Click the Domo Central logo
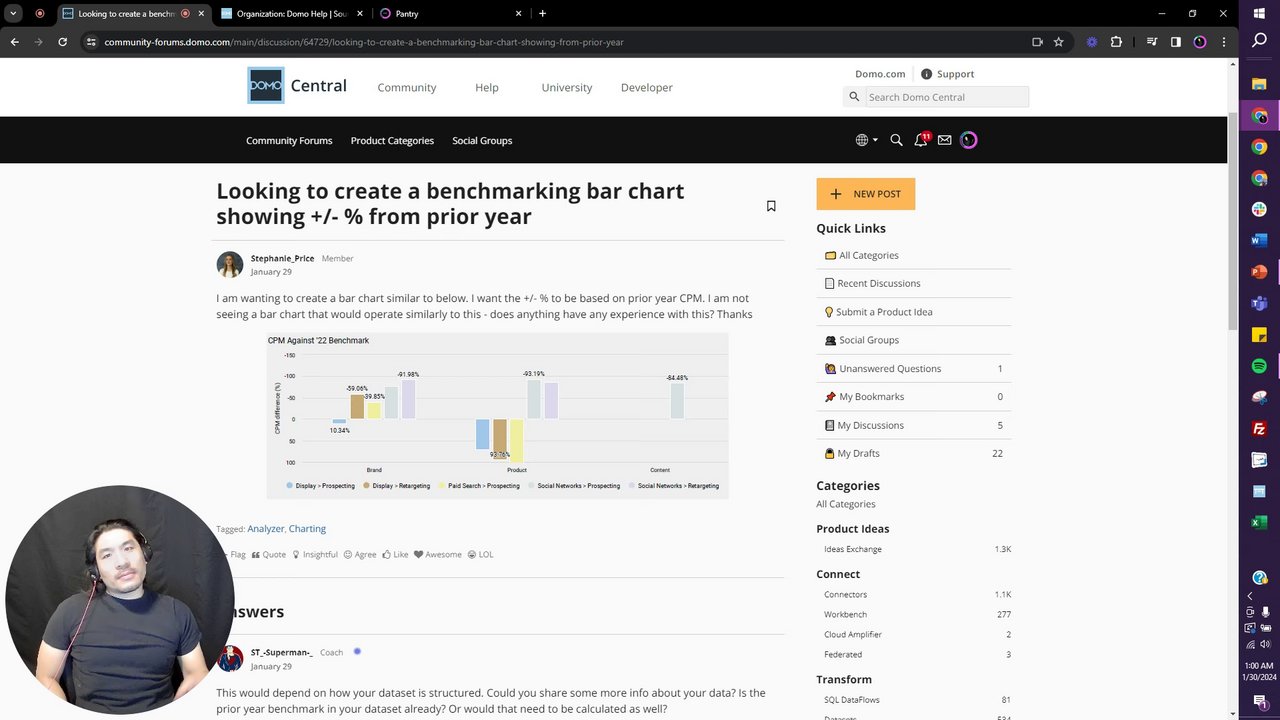Viewport: 1280px width, 720px height. point(297,86)
